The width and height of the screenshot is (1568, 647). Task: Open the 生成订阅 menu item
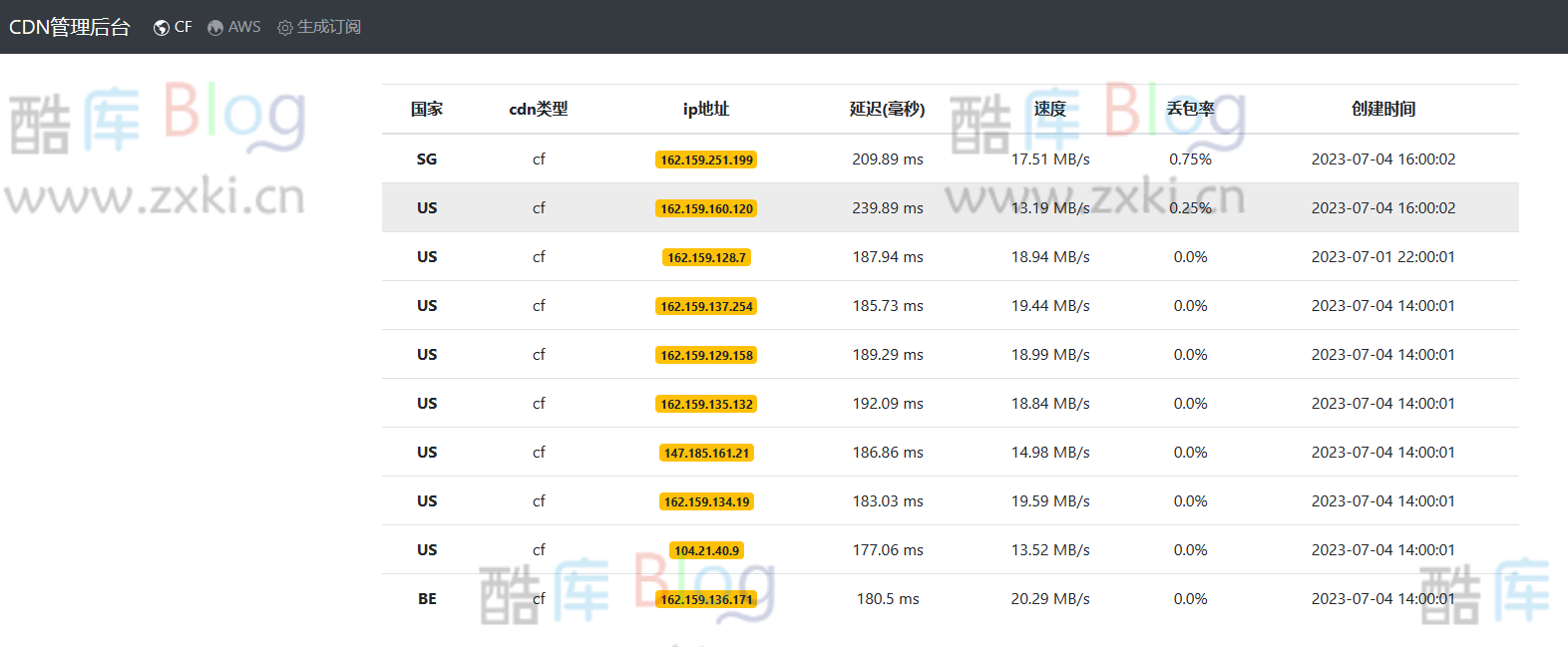tap(319, 27)
